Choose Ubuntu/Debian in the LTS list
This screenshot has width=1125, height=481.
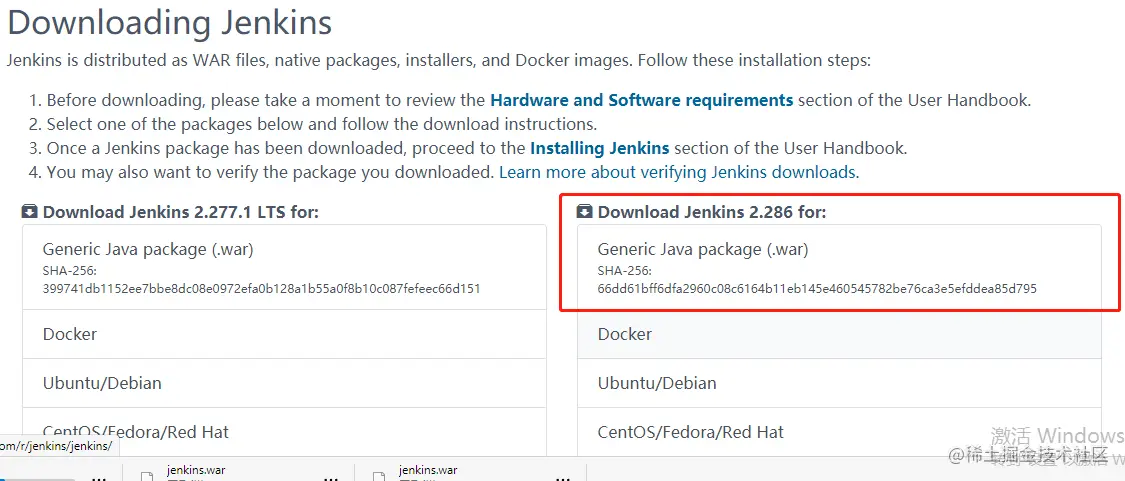pos(102,383)
